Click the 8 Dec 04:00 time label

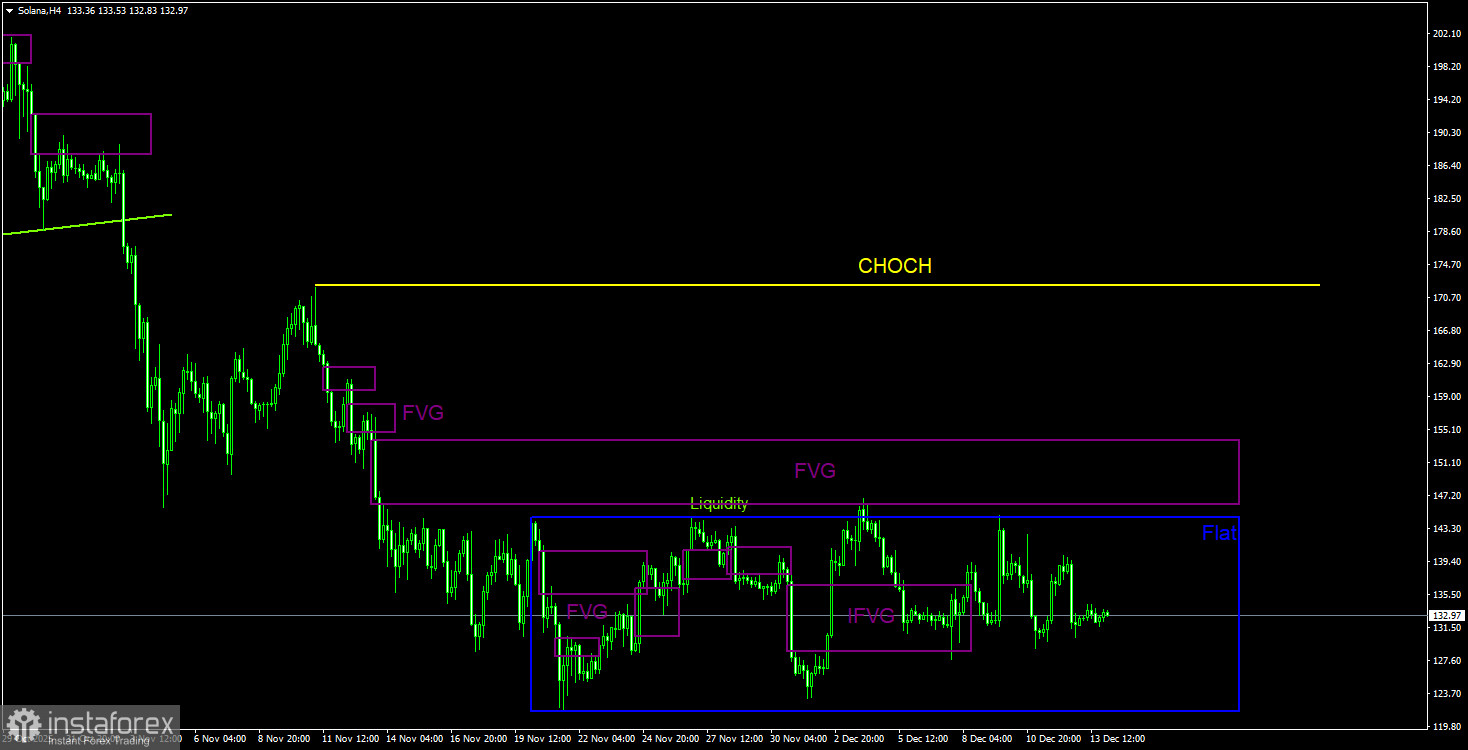click(x=988, y=739)
